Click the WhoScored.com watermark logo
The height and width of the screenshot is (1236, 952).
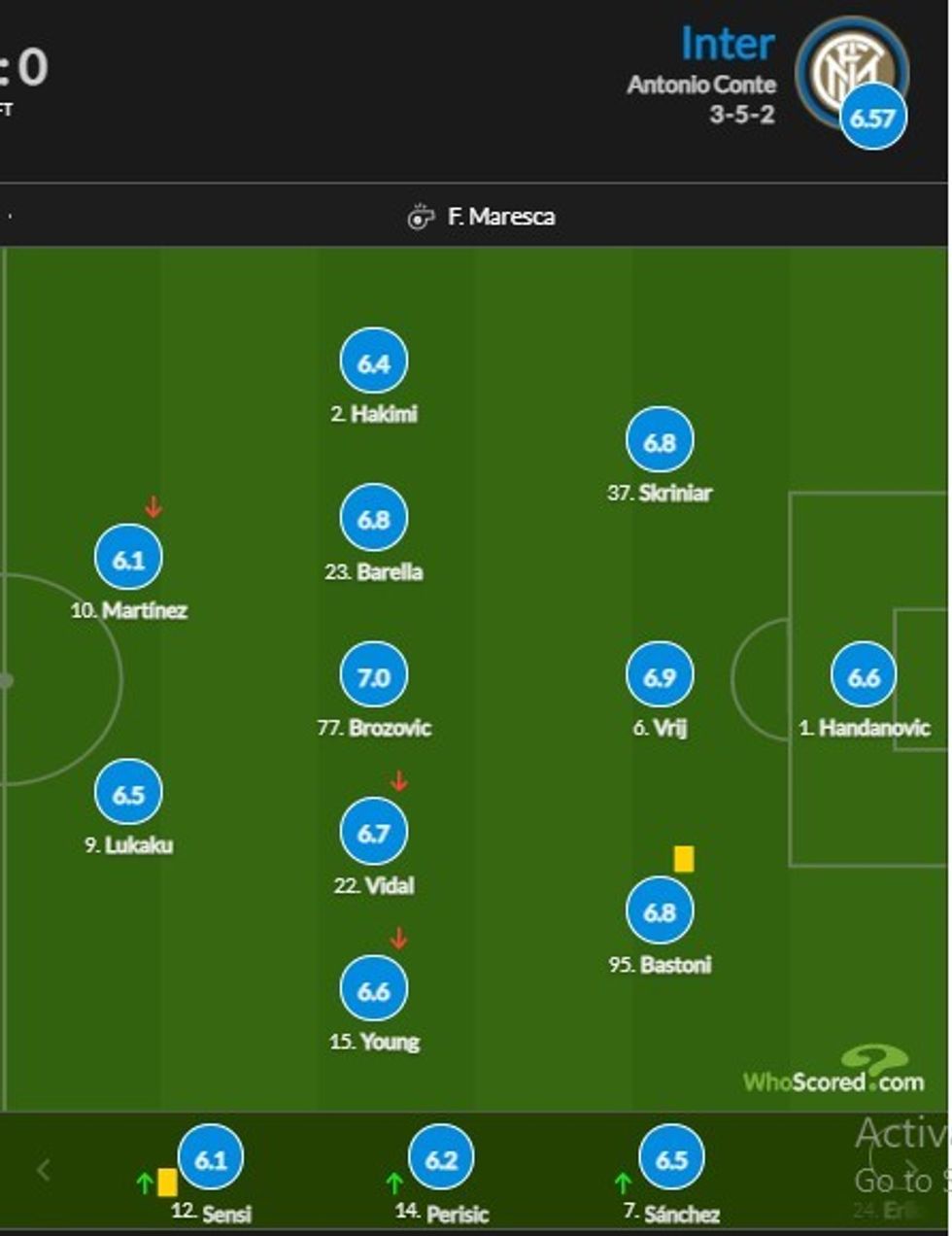coord(833,1073)
